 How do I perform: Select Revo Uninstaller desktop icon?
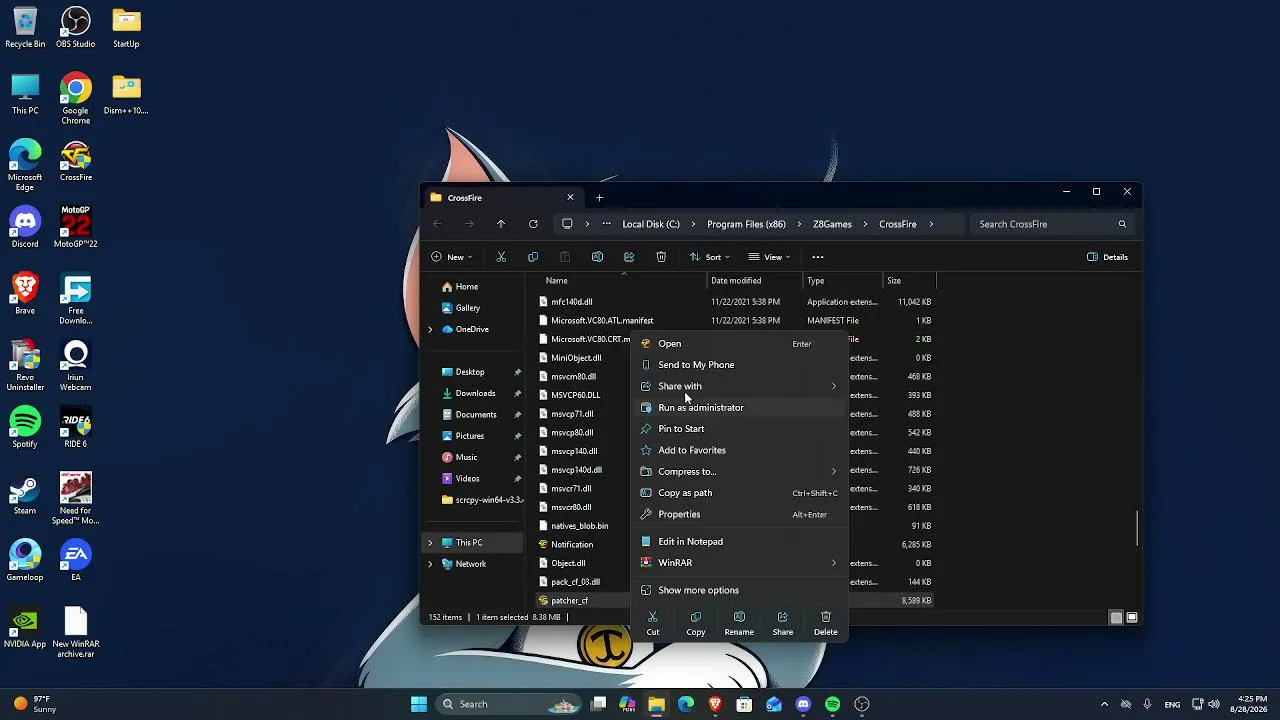pos(25,367)
